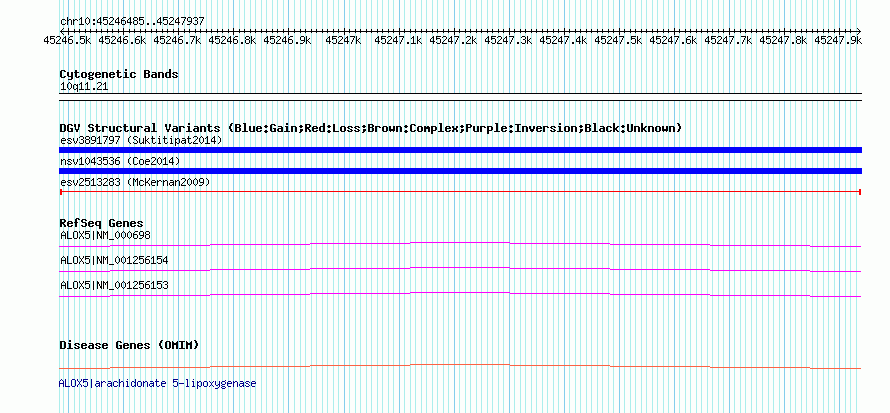
Task: Click the 45247.4k ruler tick label
Action: tap(564, 40)
